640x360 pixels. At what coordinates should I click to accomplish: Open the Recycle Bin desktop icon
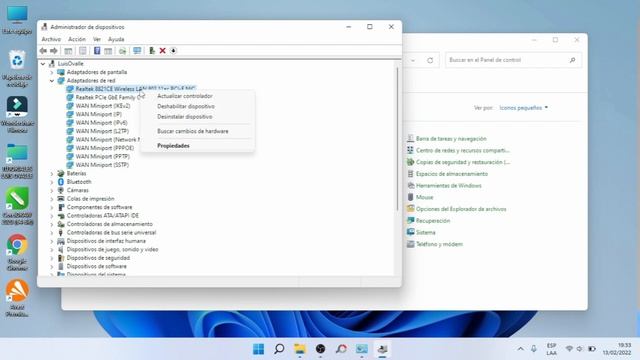coord(17,68)
